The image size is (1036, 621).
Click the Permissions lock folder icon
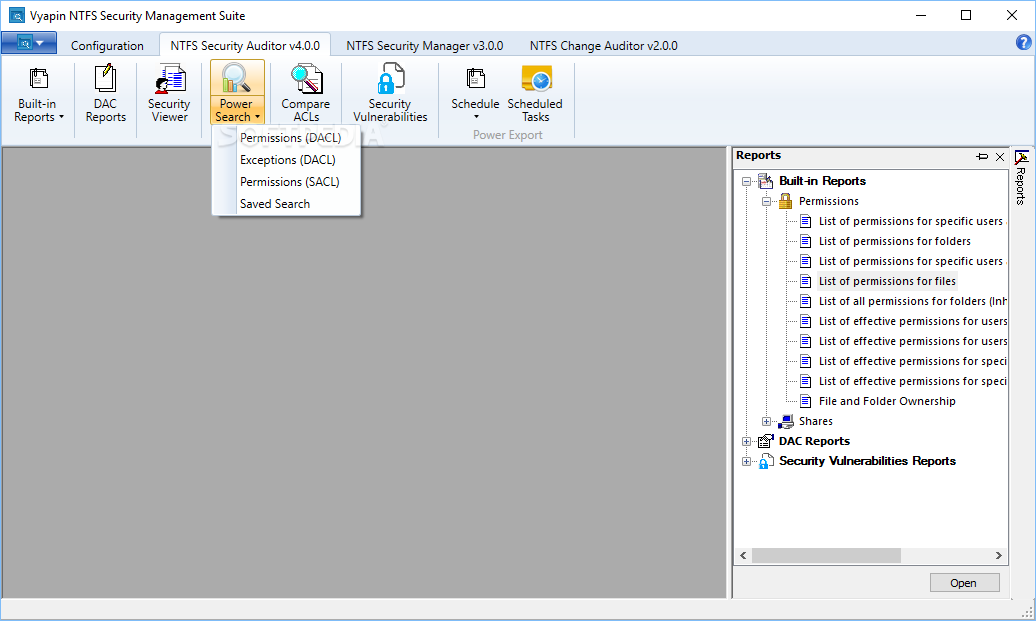click(x=785, y=201)
